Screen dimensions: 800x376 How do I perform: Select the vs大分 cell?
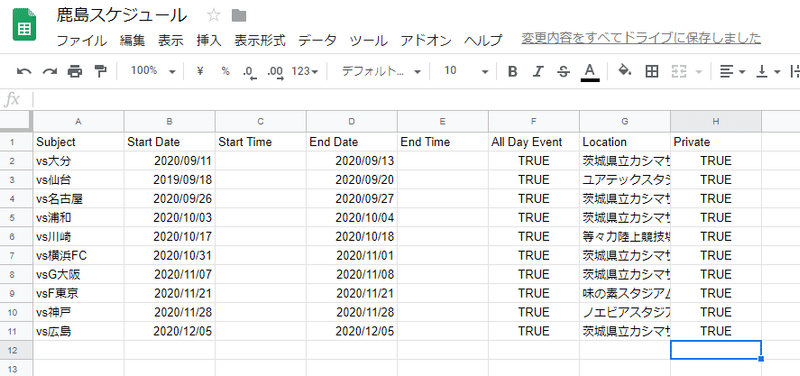click(x=78, y=161)
